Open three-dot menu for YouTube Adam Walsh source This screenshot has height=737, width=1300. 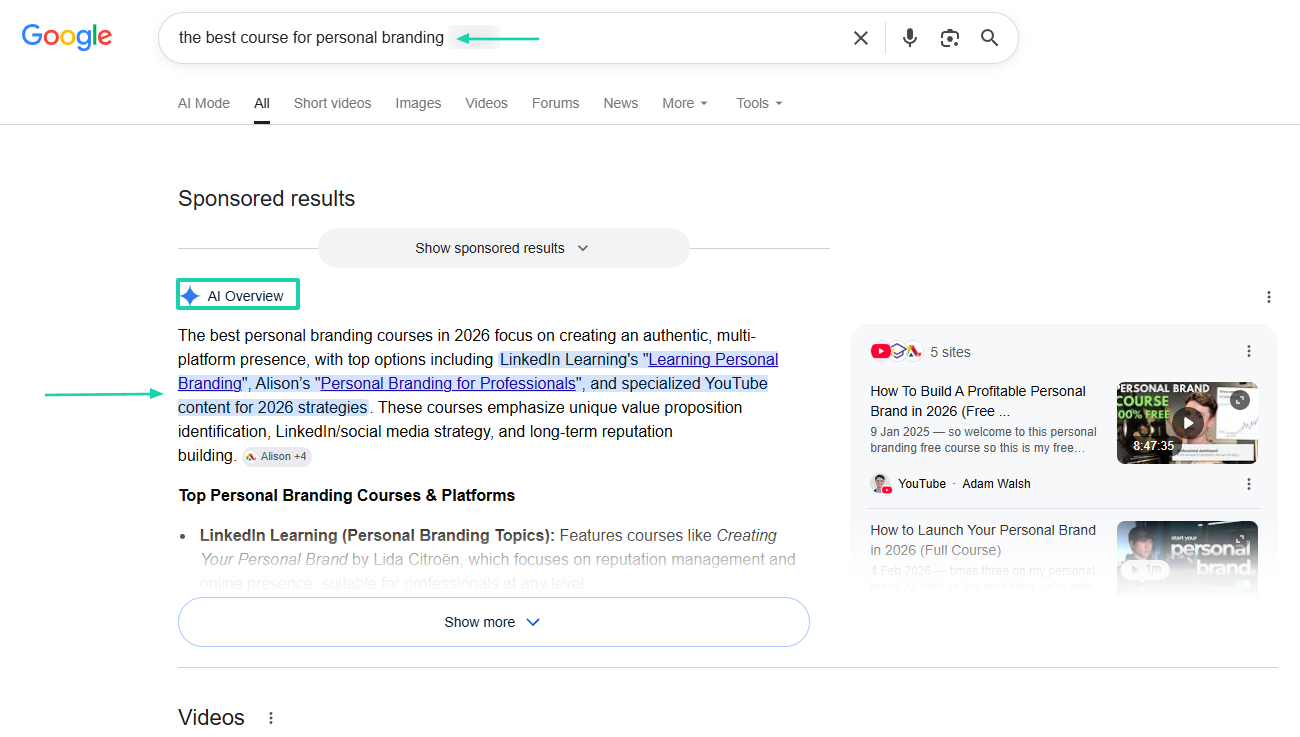(x=1249, y=484)
